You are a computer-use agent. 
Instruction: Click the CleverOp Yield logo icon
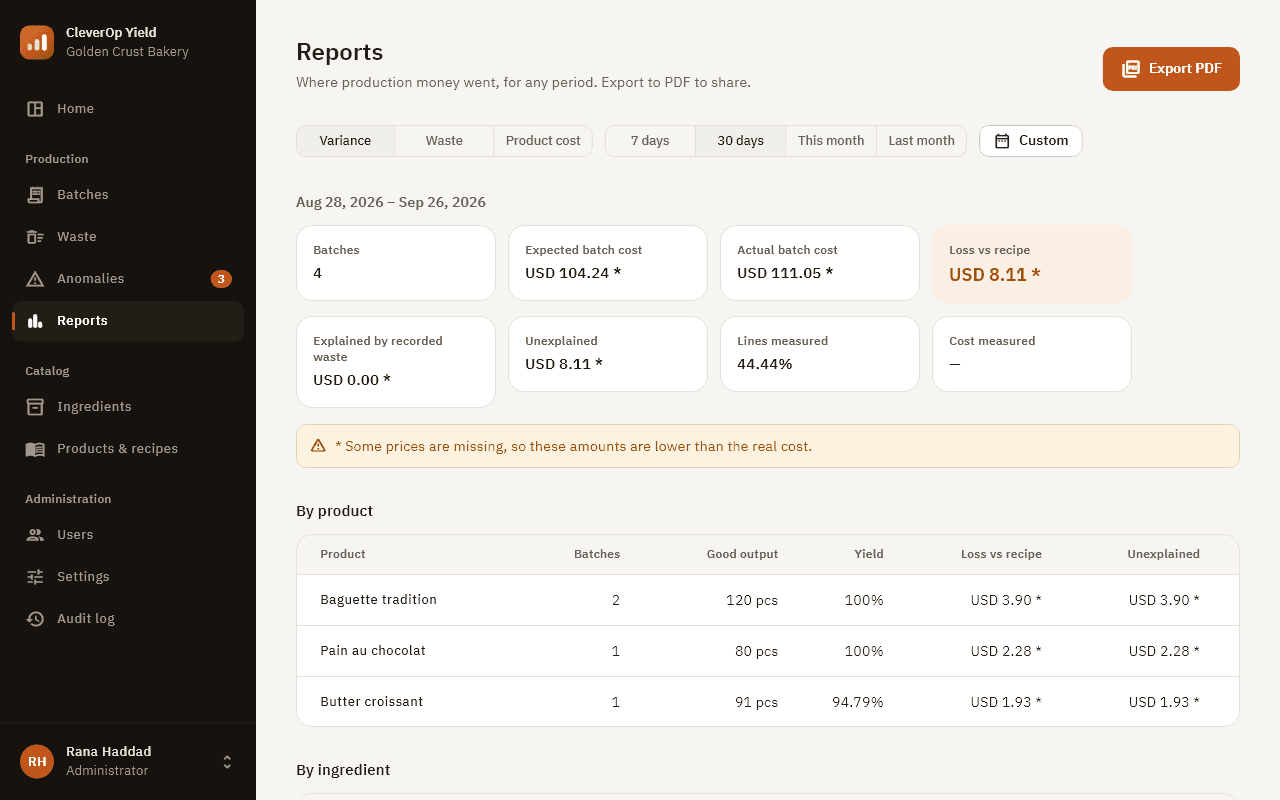(x=37, y=42)
